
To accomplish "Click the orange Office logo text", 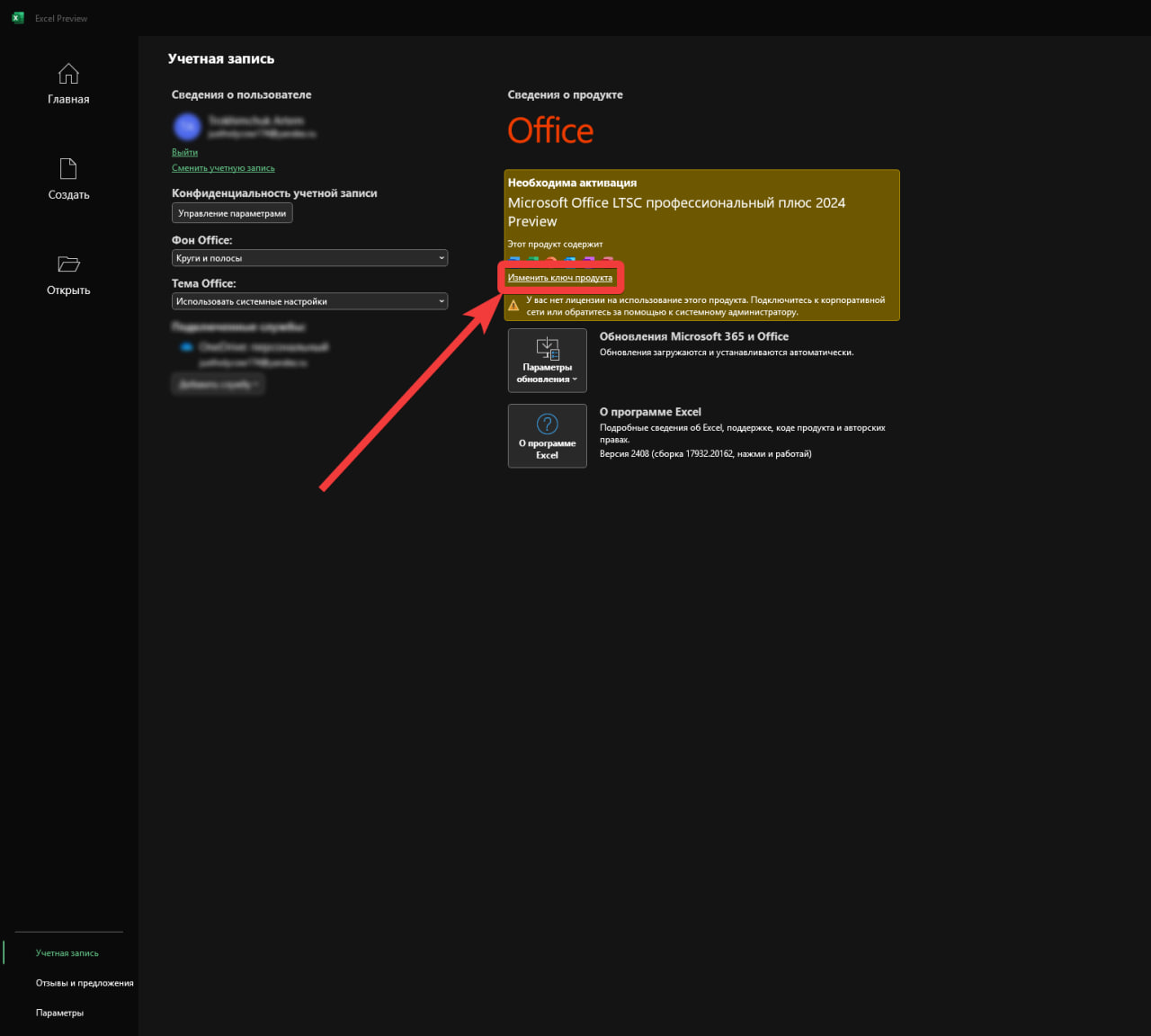I will (550, 131).
